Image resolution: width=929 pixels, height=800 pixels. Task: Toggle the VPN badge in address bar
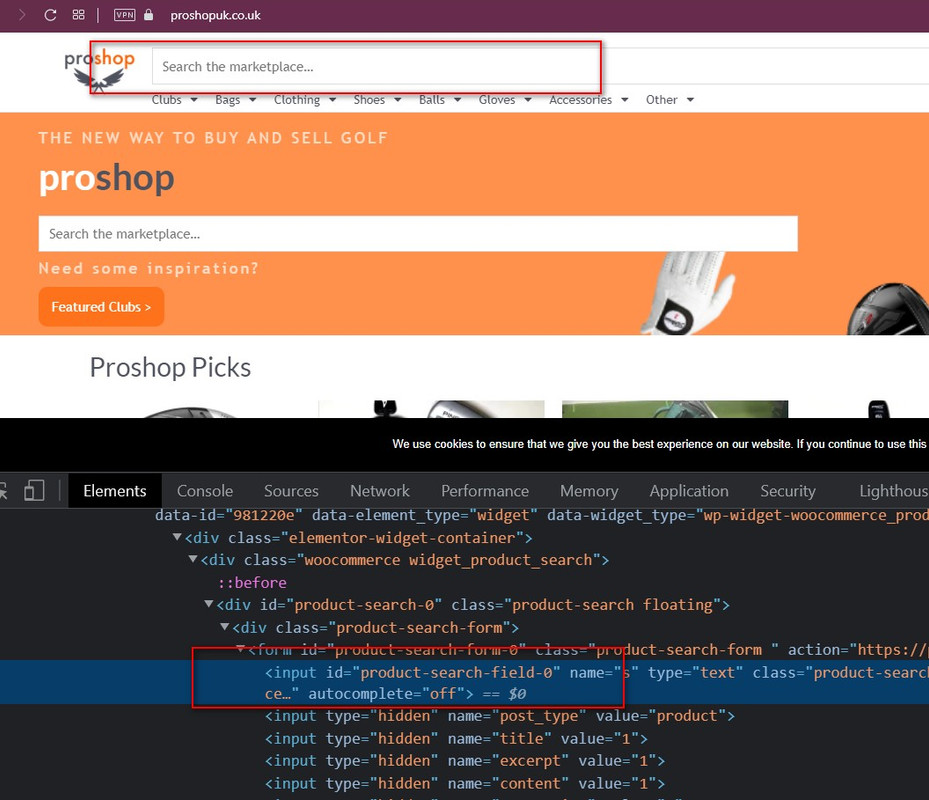tap(124, 15)
